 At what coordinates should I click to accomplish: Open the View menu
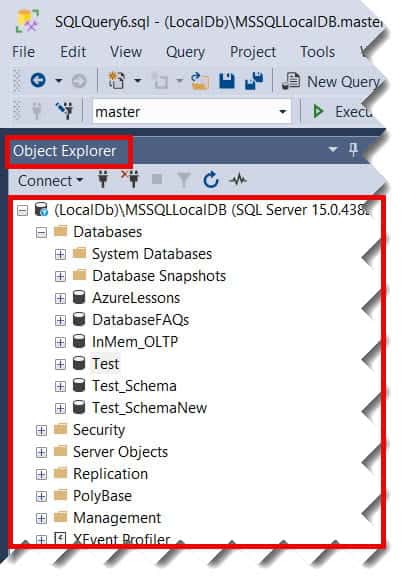click(x=126, y=52)
